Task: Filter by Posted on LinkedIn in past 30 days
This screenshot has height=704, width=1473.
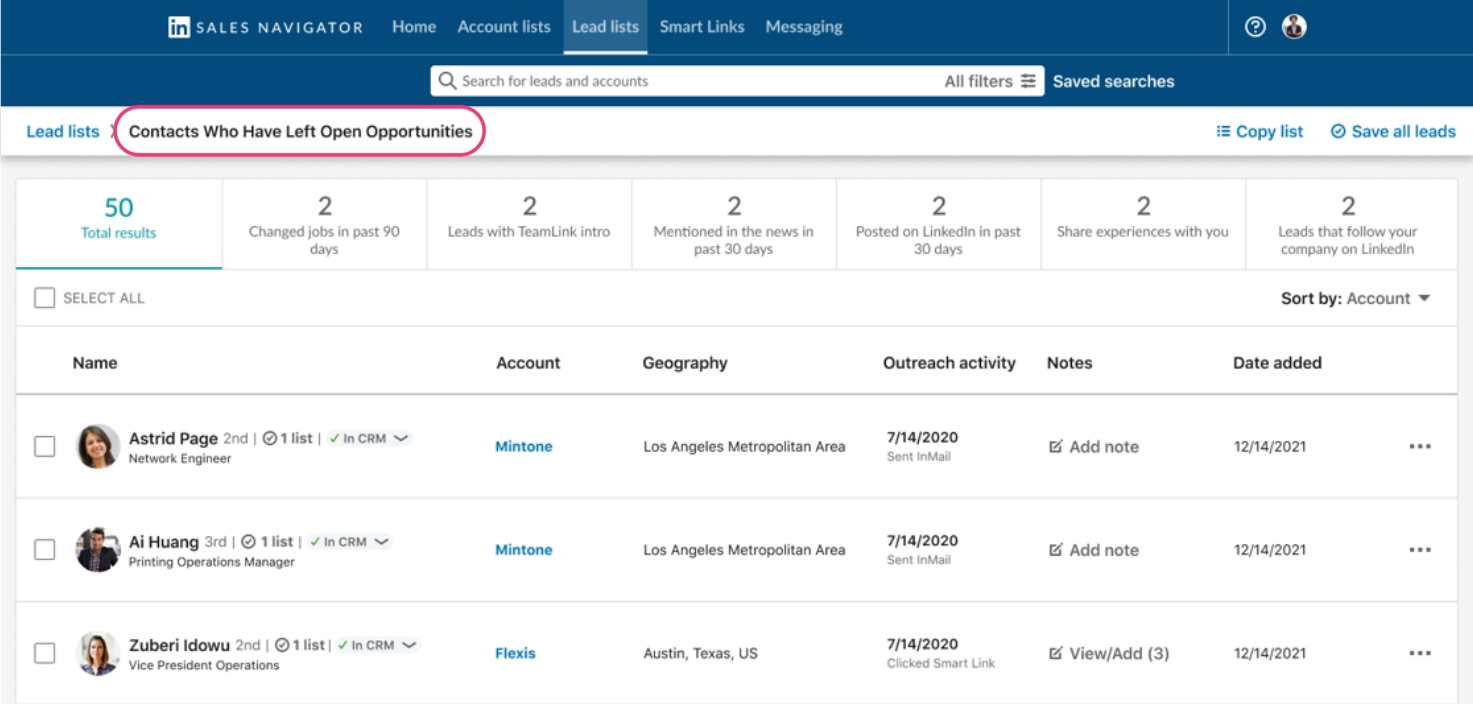Action: (938, 224)
